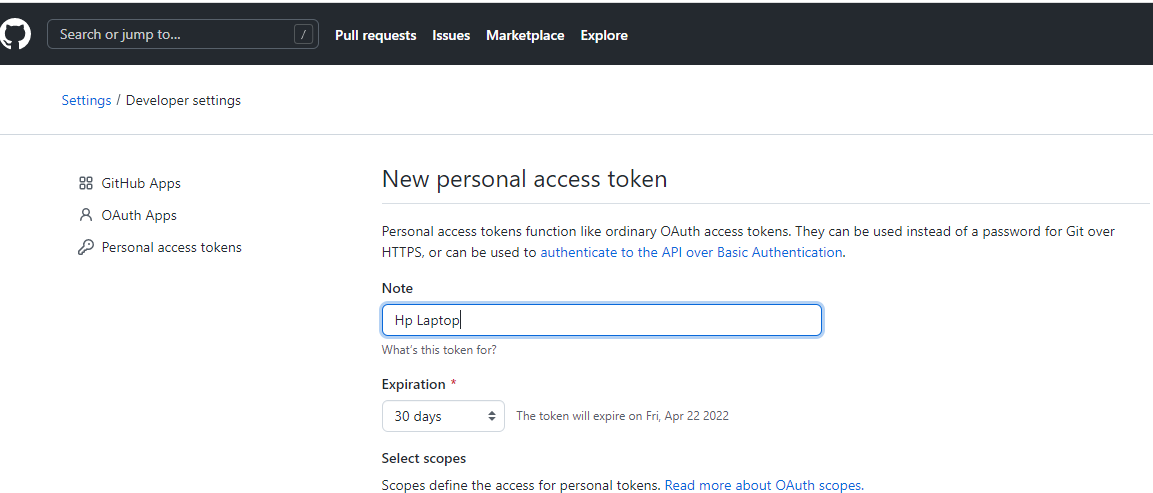Image resolution: width=1153 pixels, height=493 pixels.
Task: Select OAuth Apps in the sidebar
Action: [139, 215]
